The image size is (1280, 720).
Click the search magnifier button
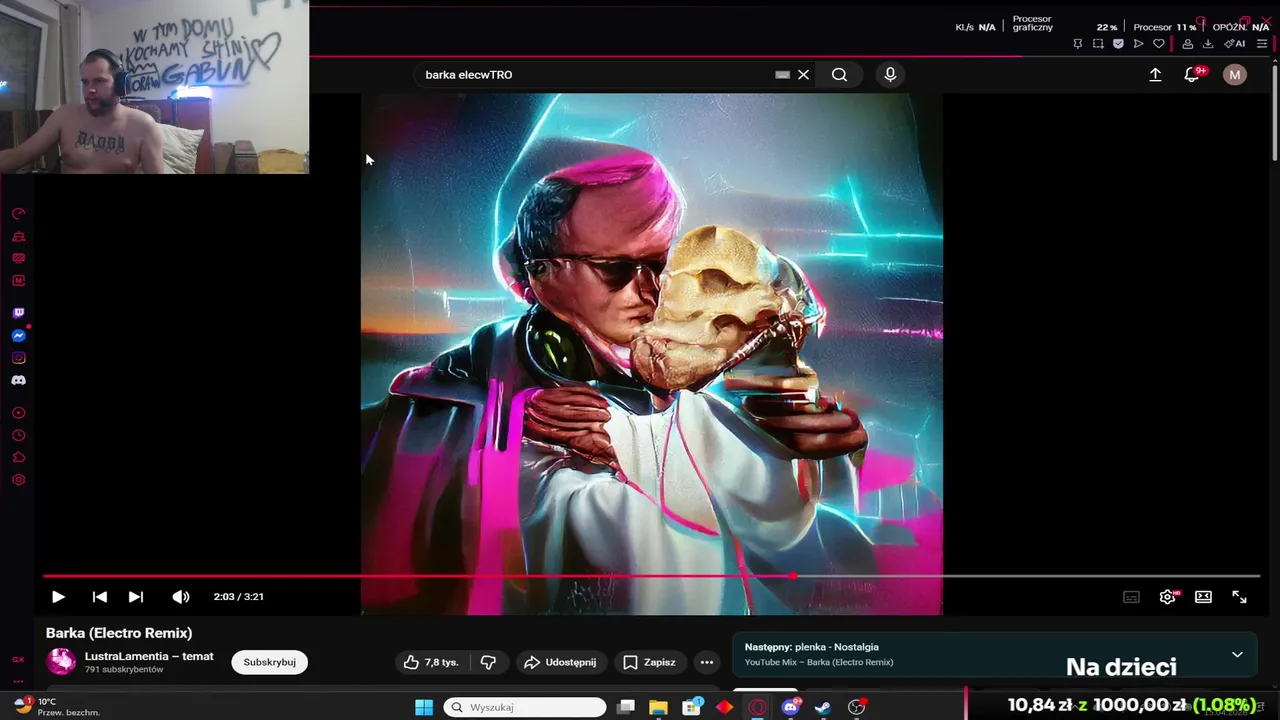[x=839, y=75]
